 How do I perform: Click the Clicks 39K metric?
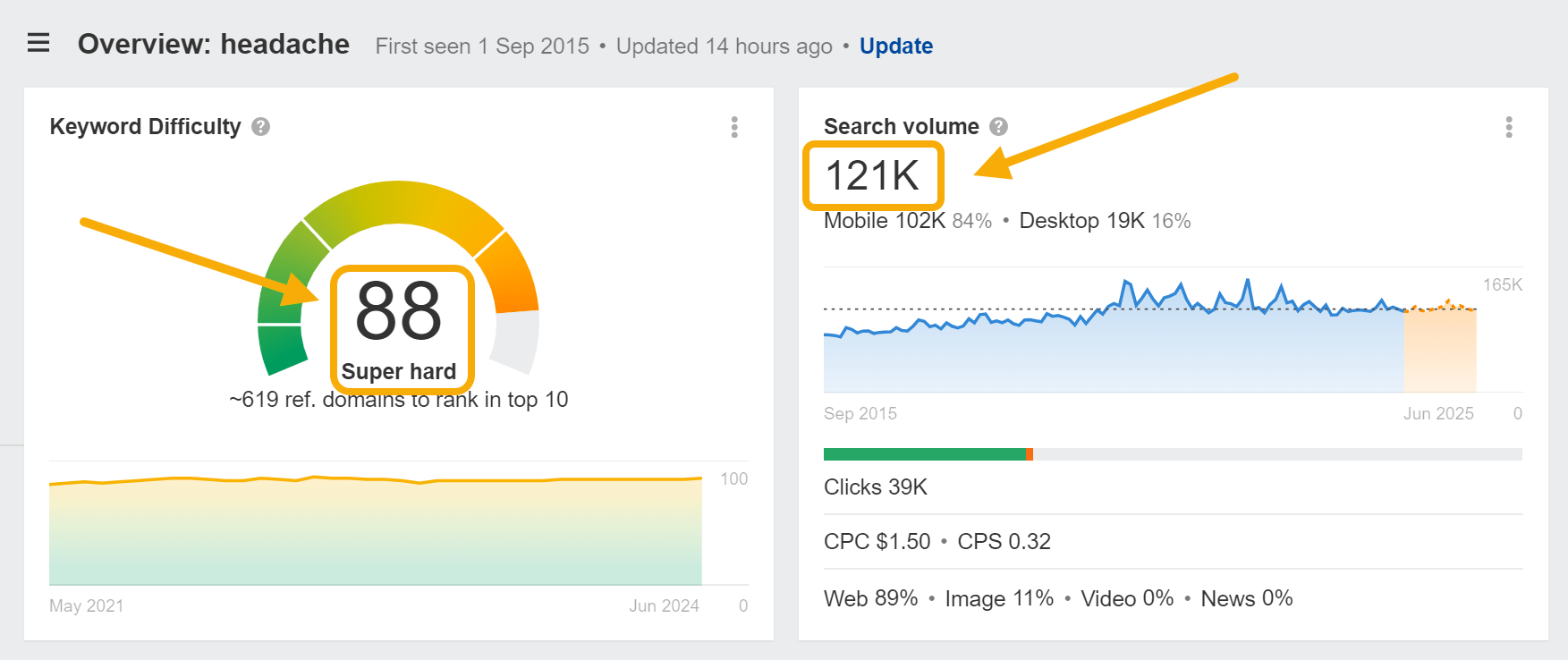tap(875, 487)
